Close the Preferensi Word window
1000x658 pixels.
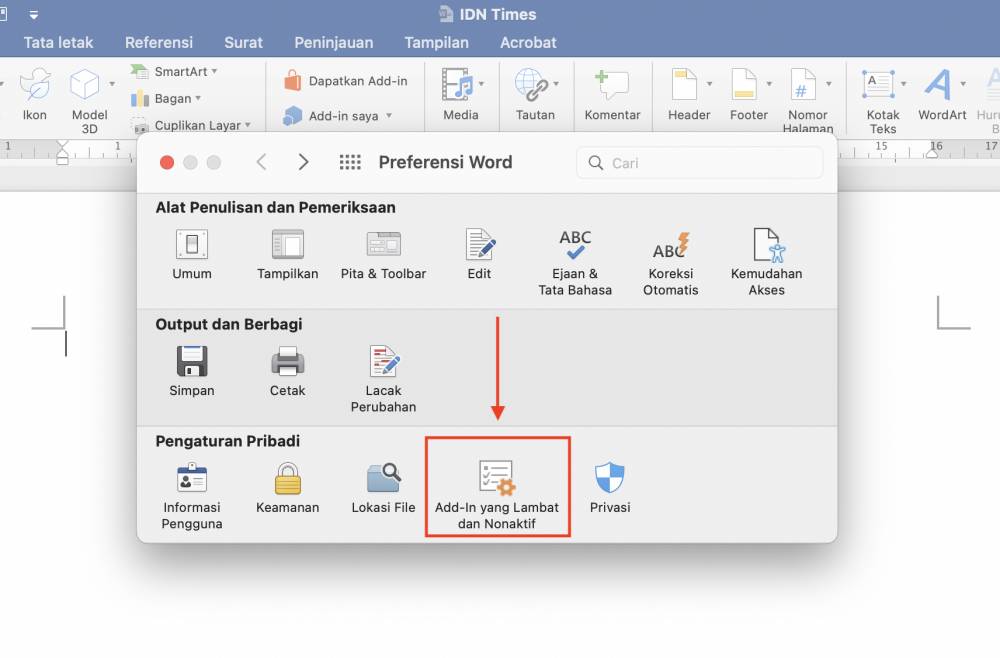[x=167, y=163]
